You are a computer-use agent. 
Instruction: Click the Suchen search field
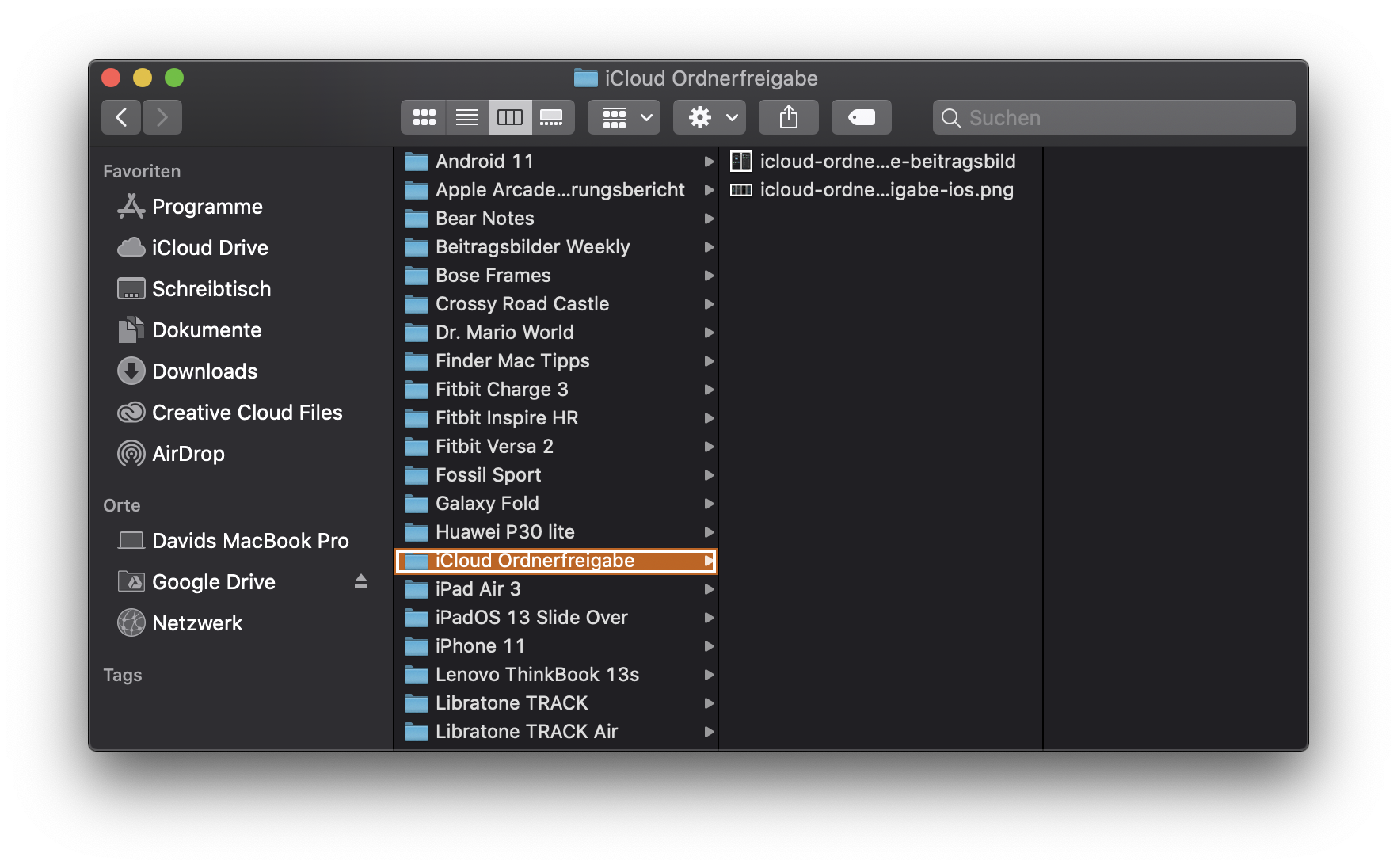pyautogui.click(x=1114, y=117)
